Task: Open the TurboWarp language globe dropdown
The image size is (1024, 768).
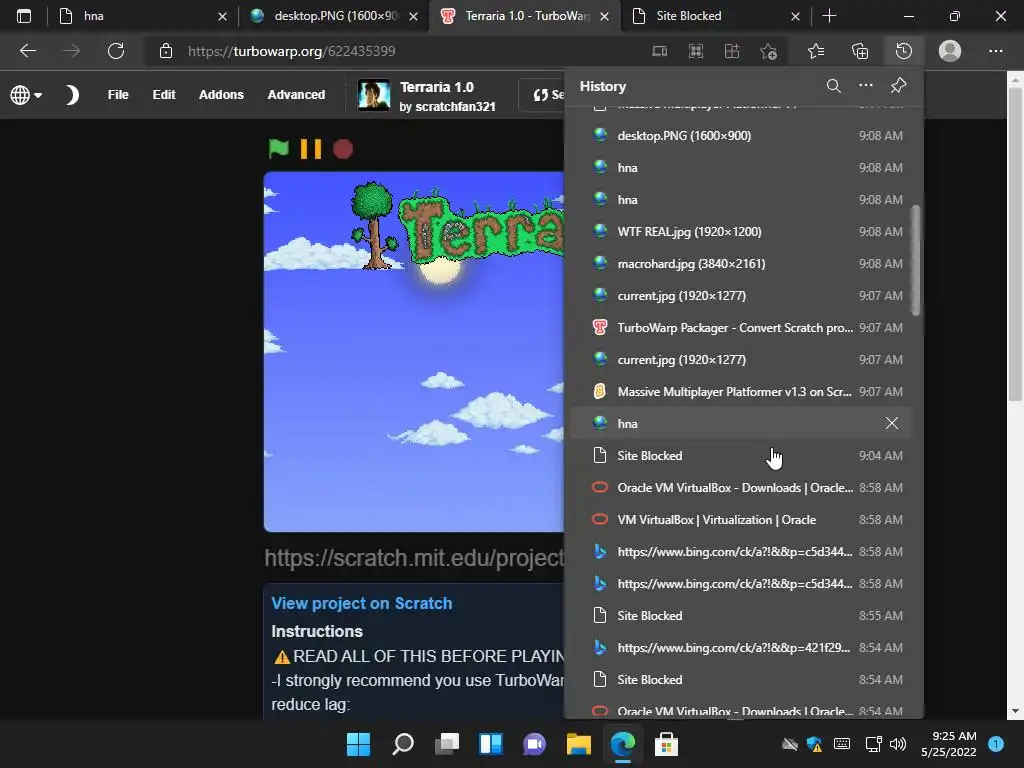Action: pyautogui.click(x=26, y=95)
